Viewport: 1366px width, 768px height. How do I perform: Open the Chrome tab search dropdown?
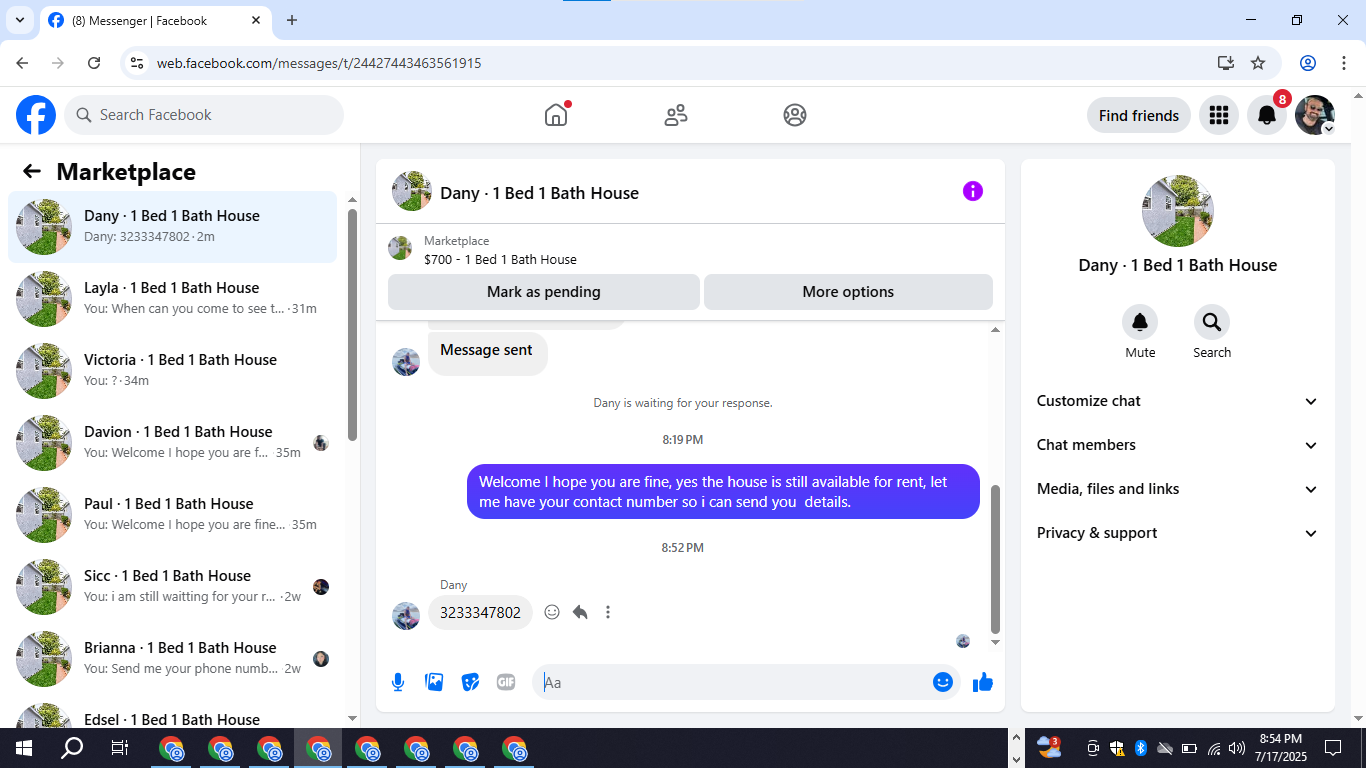pyautogui.click(x=20, y=20)
